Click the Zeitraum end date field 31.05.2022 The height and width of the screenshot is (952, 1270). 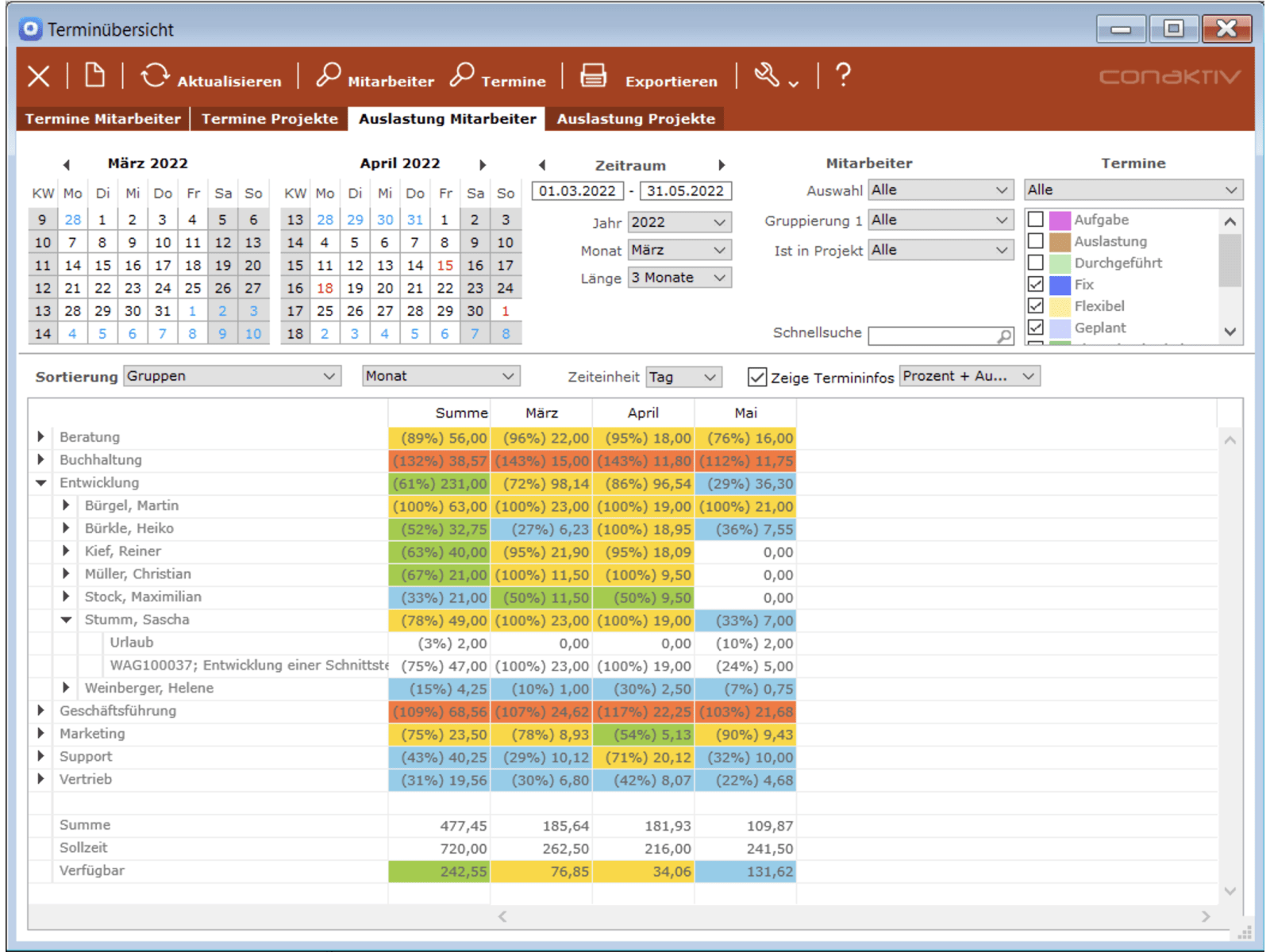click(x=686, y=191)
